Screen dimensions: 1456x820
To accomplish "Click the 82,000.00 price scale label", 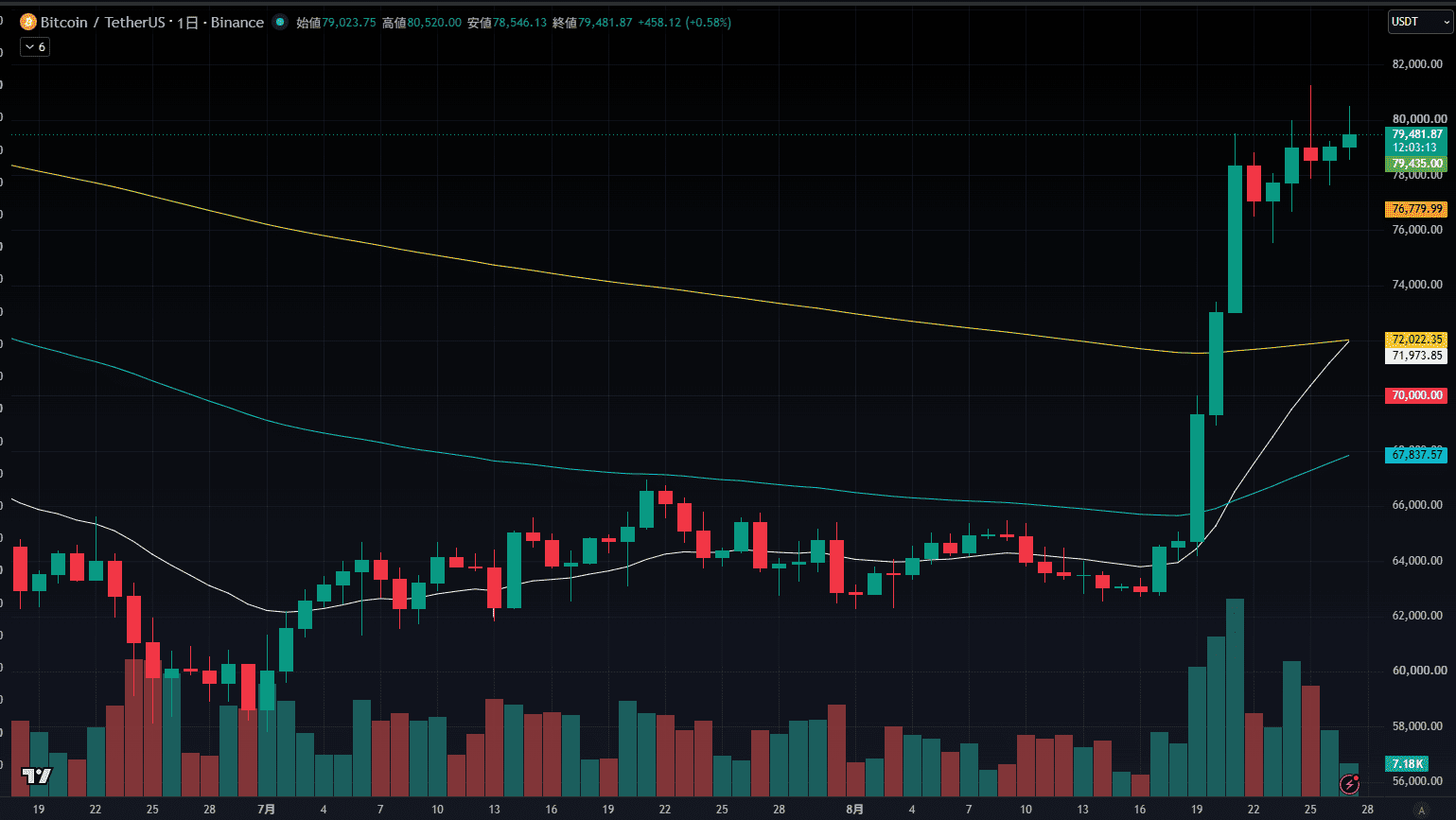I will (x=1417, y=64).
